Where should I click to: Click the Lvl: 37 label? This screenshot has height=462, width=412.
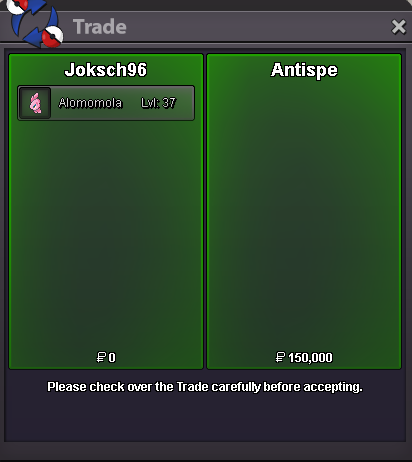point(158,103)
